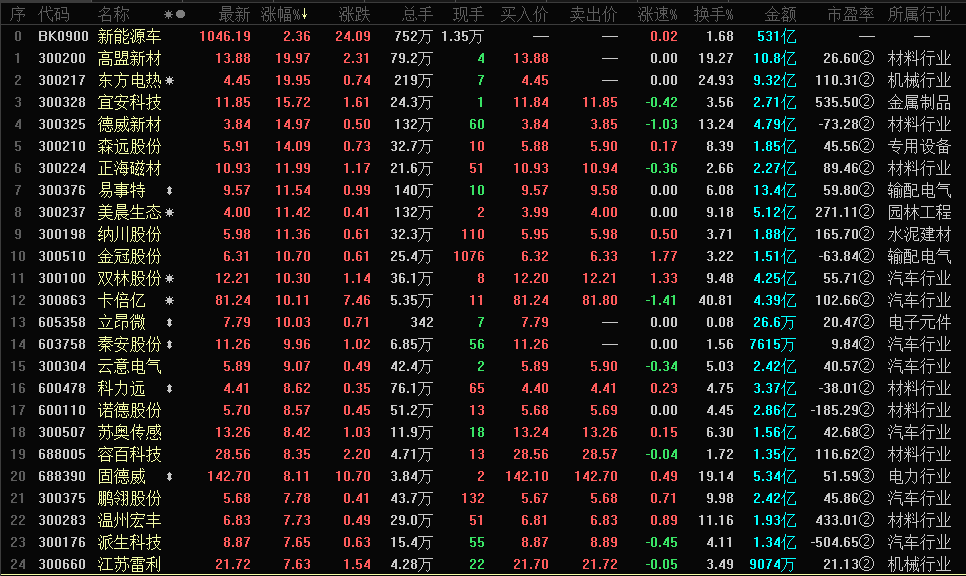Click the circled number after 温州宏丰's 433.01 P/E
The image size is (966, 576).
[866, 521]
